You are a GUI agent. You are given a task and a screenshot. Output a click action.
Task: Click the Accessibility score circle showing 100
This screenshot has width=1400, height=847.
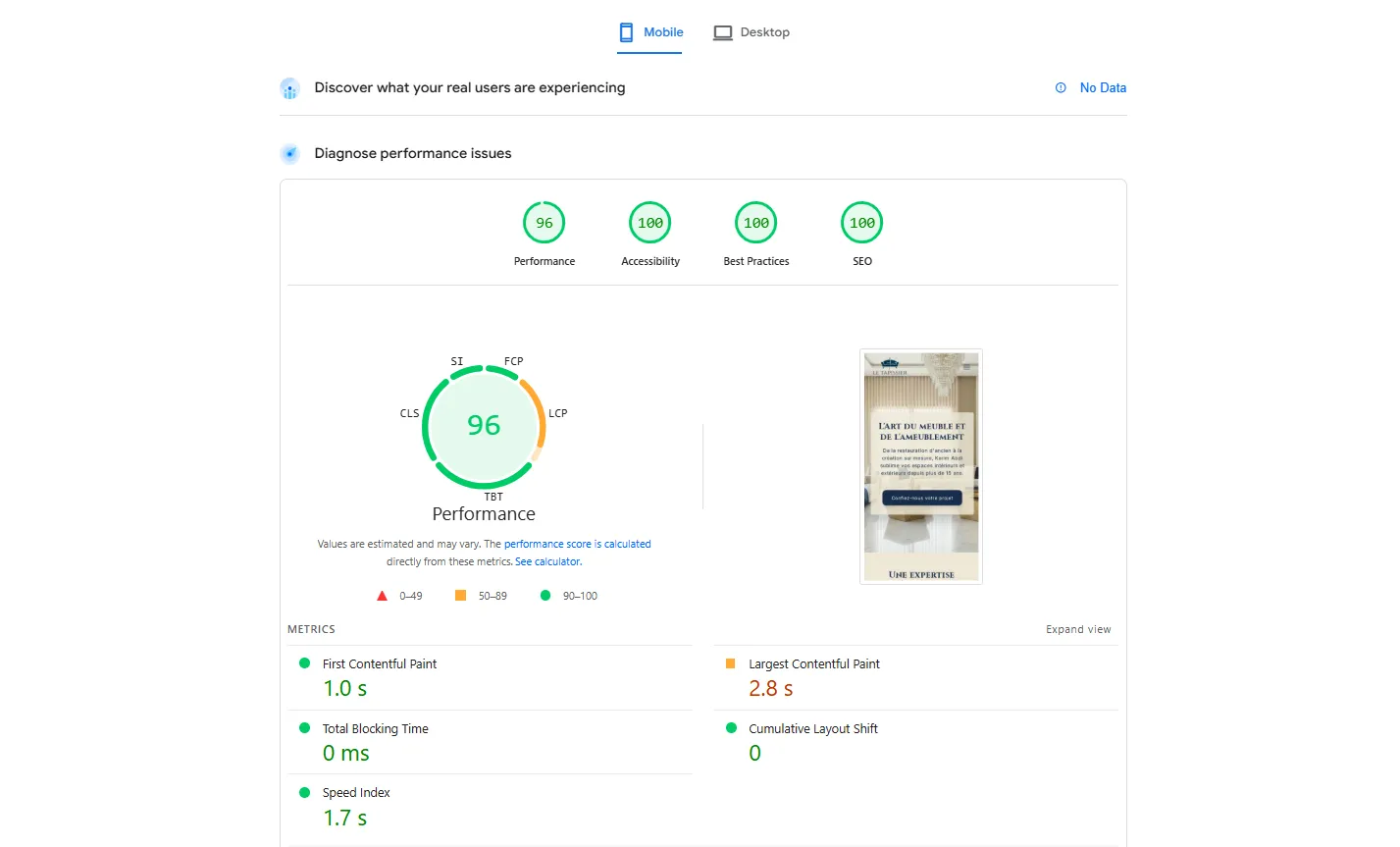pos(649,223)
